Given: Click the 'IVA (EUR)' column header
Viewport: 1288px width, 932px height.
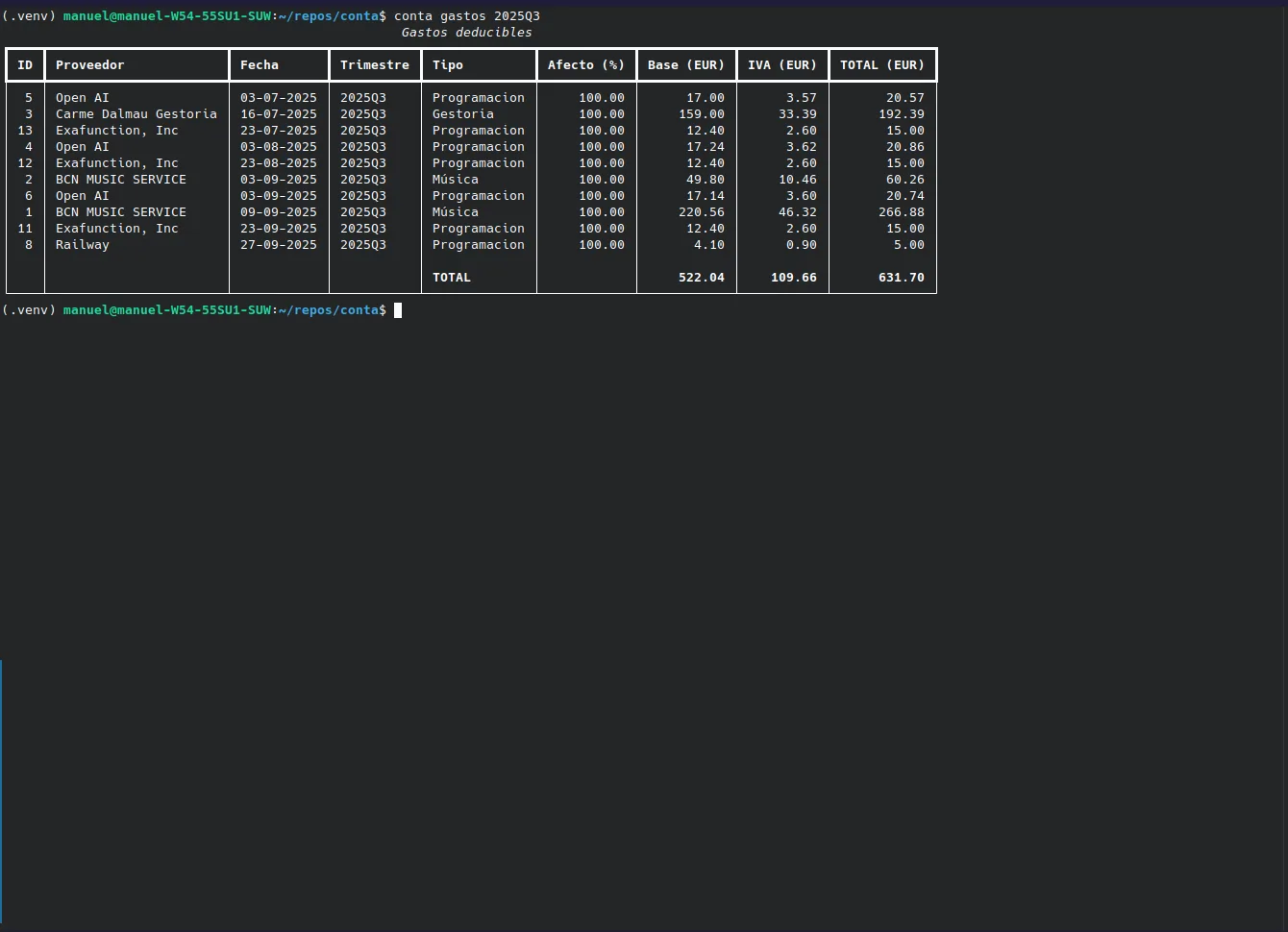Looking at the screenshot, I should [x=782, y=65].
